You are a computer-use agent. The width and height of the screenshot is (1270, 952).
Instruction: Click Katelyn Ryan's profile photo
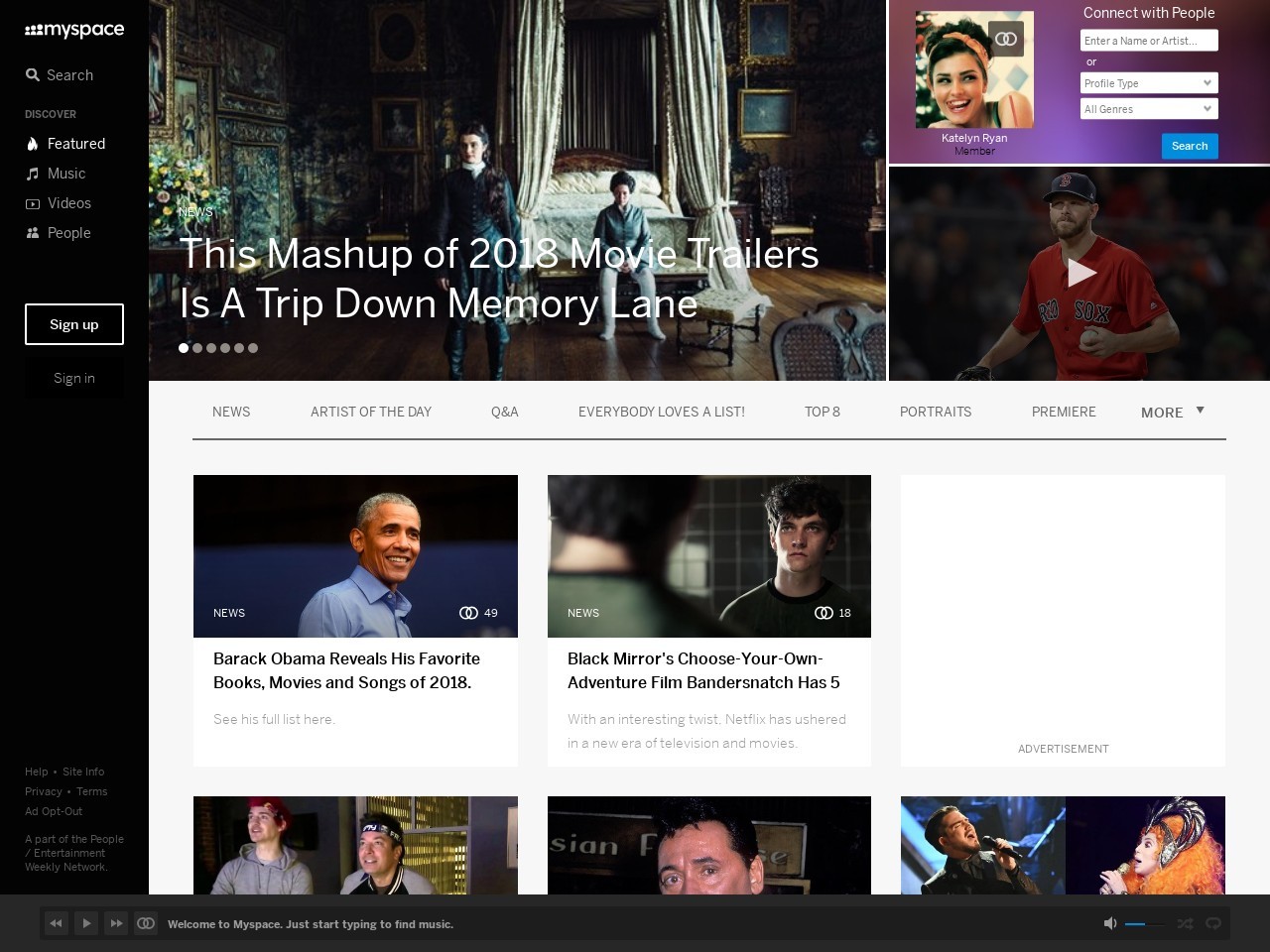(x=974, y=69)
